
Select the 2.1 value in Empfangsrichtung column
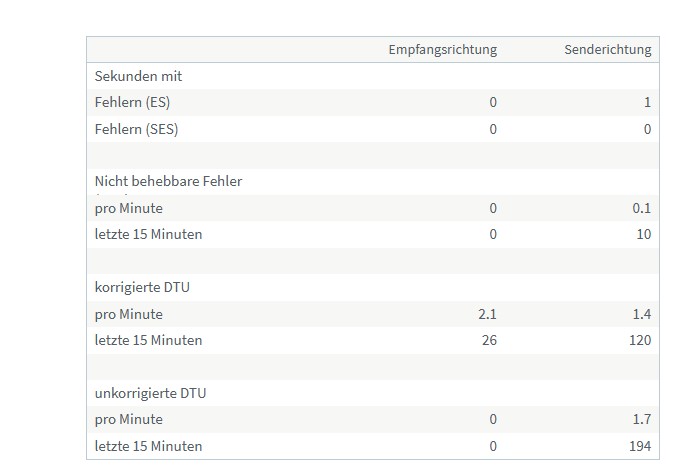487,314
